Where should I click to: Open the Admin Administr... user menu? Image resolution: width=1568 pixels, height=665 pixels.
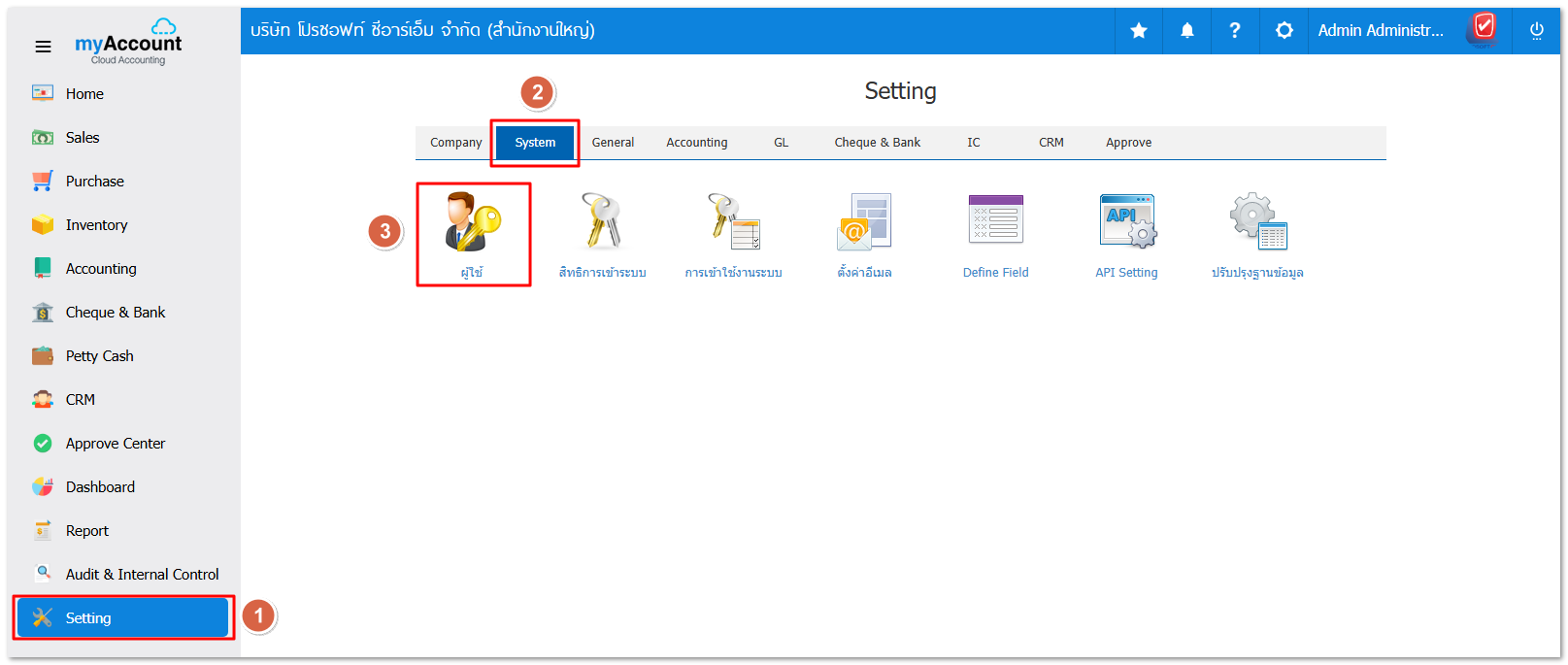pos(1380,31)
